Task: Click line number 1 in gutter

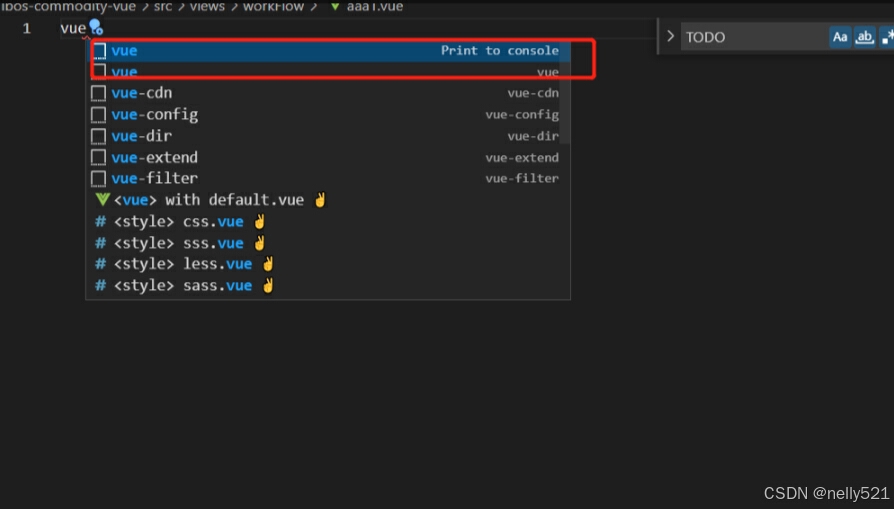Action: pos(27,28)
